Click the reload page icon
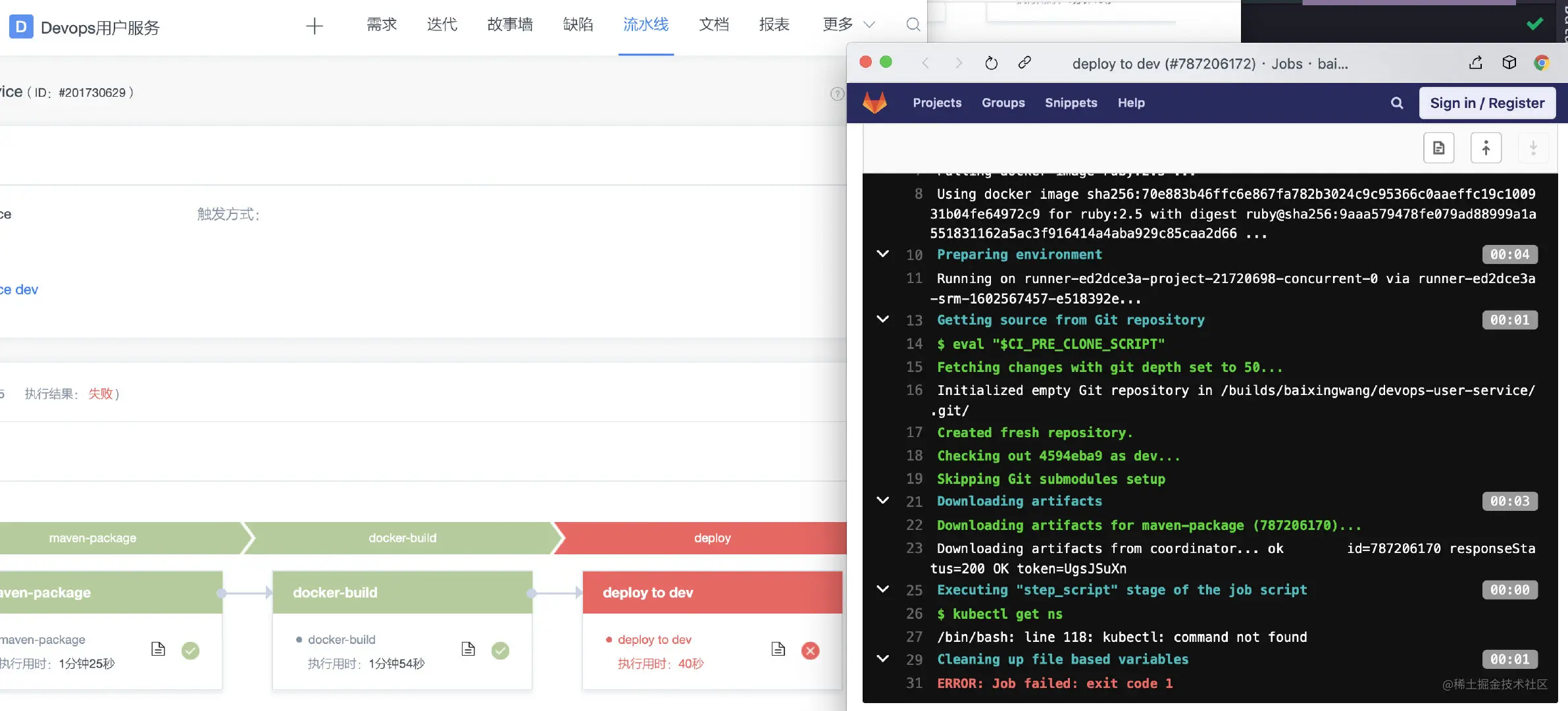 tap(991, 63)
